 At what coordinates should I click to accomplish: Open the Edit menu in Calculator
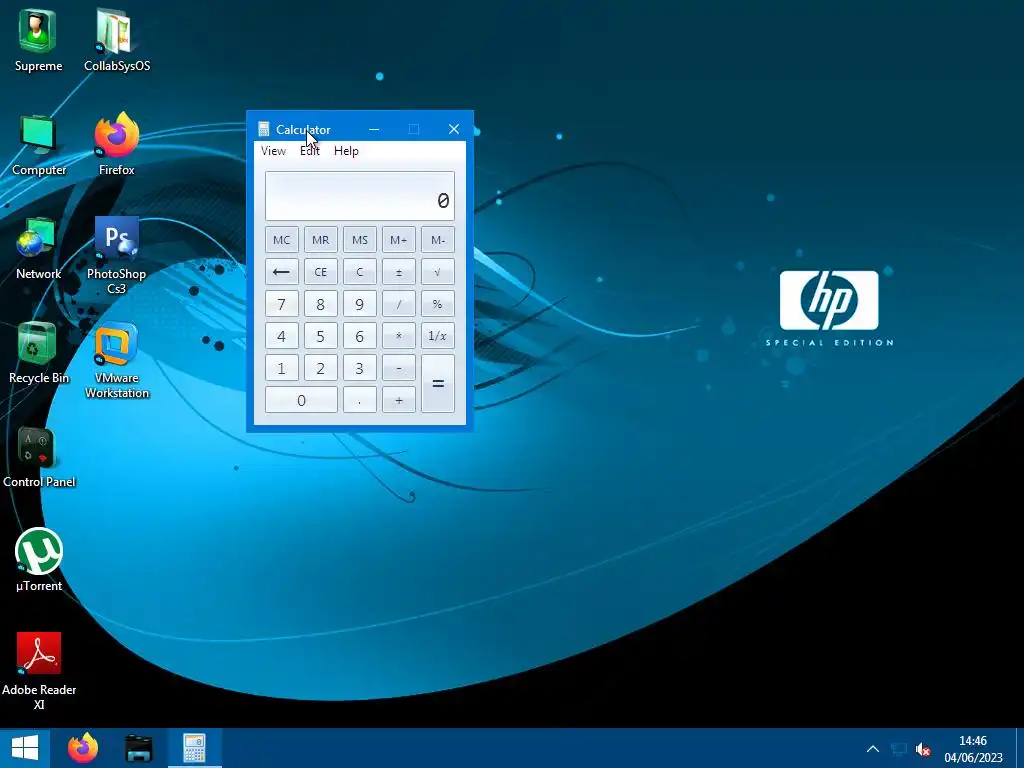310,151
